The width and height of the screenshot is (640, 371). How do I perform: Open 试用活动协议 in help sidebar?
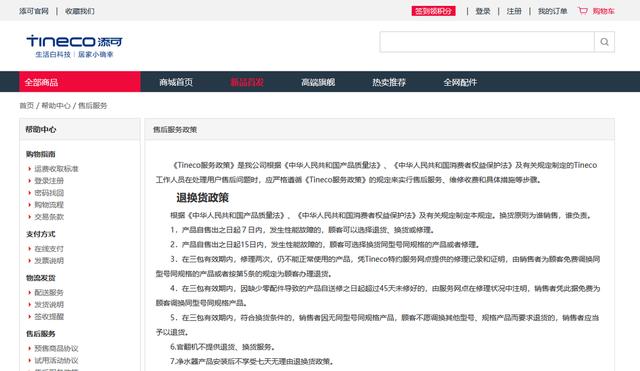[x=56, y=360]
